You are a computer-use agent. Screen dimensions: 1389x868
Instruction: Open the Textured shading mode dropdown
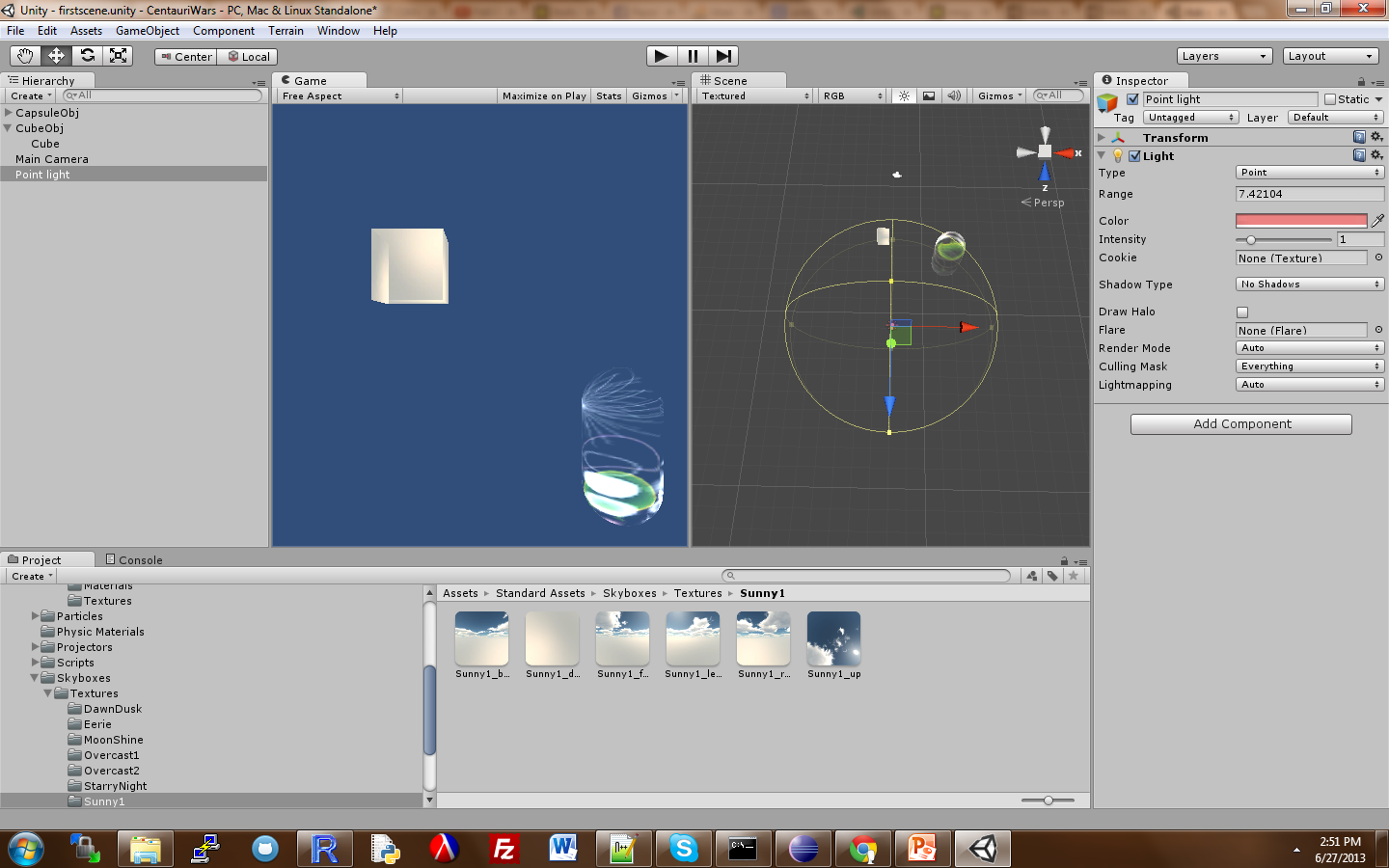coord(752,95)
